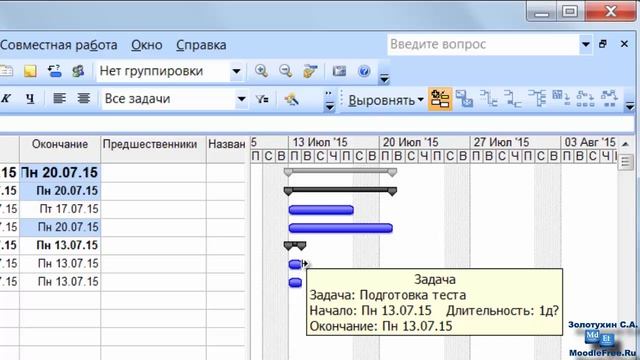This screenshot has height=360, width=640.
Task: Toggle italic formatting (К button)
Action: tap(6, 98)
